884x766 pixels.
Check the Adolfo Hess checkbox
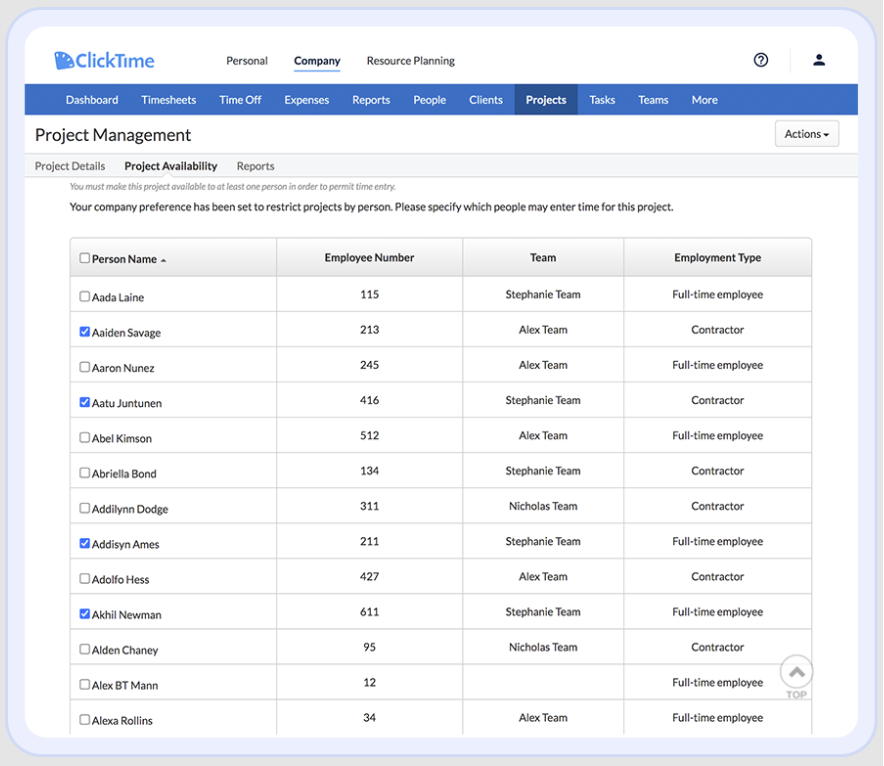pyautogui.click(x=85, y=579)
